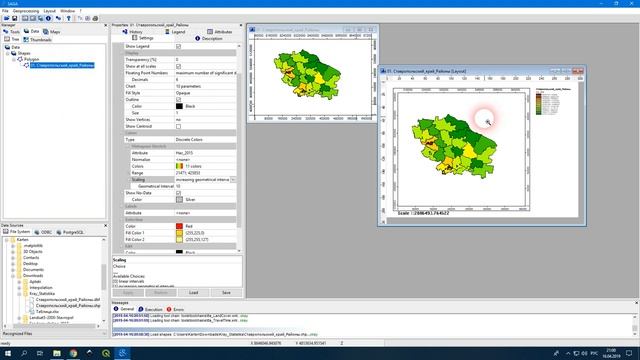The height and width of the screenshot is (360, 640).
Task: Click the taskbar search icon
Action: tap(24, 353)
